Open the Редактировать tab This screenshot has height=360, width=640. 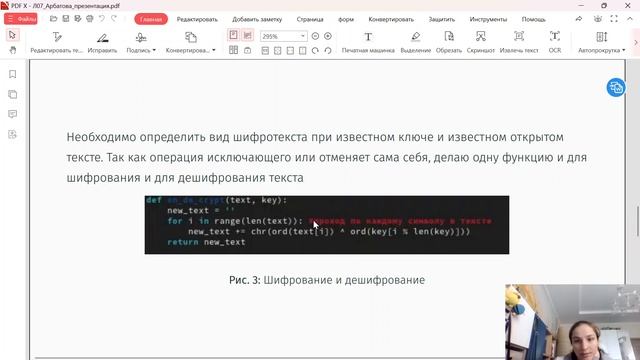[197, 19]
